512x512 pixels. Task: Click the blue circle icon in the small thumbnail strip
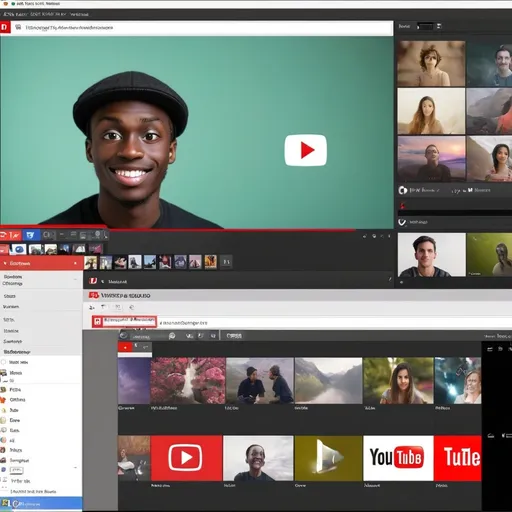click(18, 249)
